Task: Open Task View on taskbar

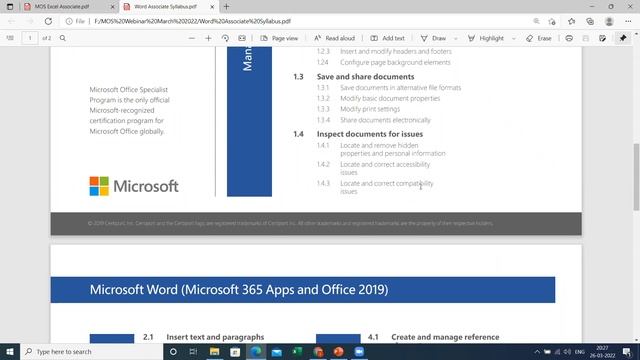Action: point(193,351)
